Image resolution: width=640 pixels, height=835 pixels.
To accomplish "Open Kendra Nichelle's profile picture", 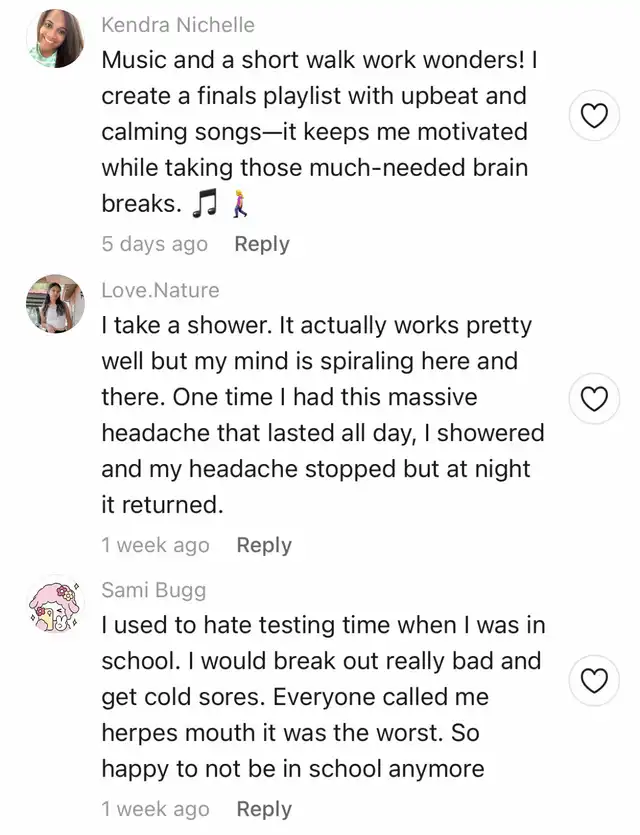I will 55,39.
